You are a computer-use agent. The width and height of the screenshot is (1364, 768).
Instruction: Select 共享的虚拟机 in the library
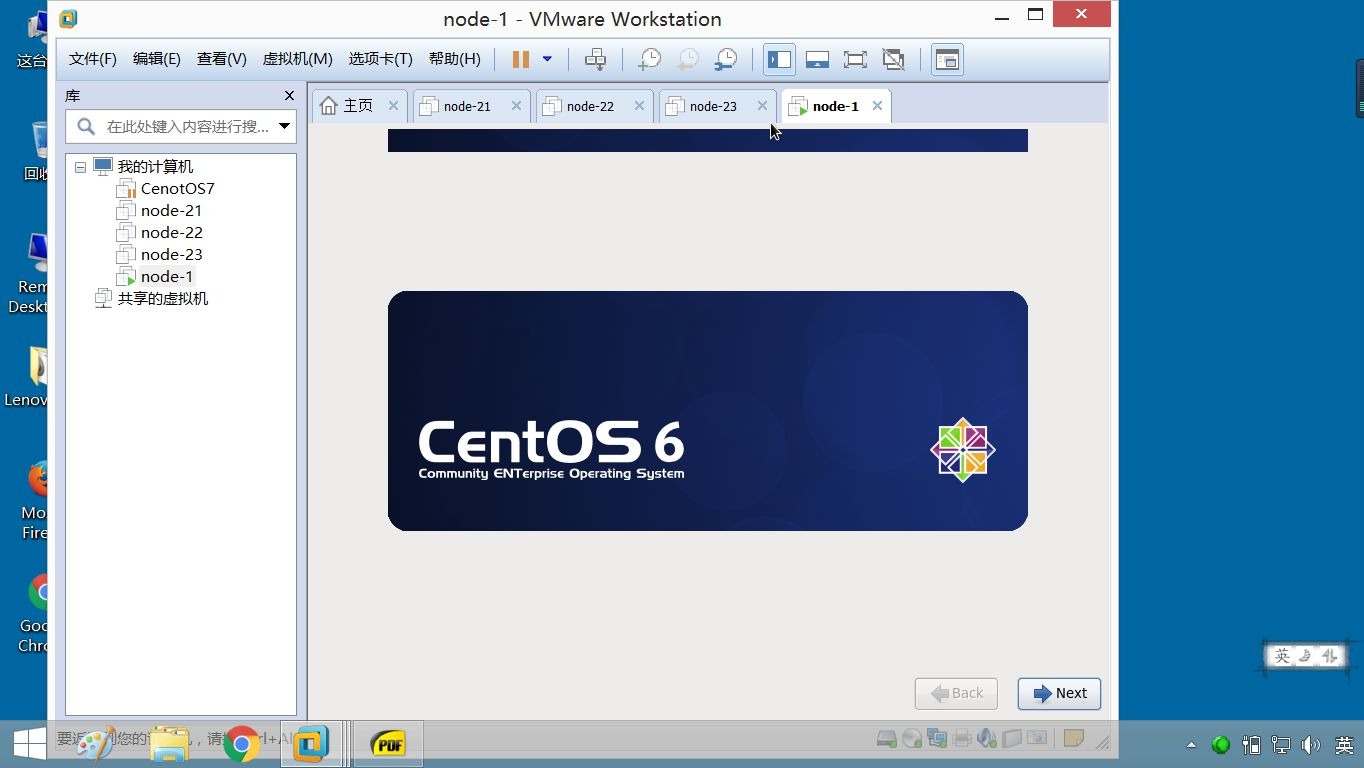[x=163, y=298]
